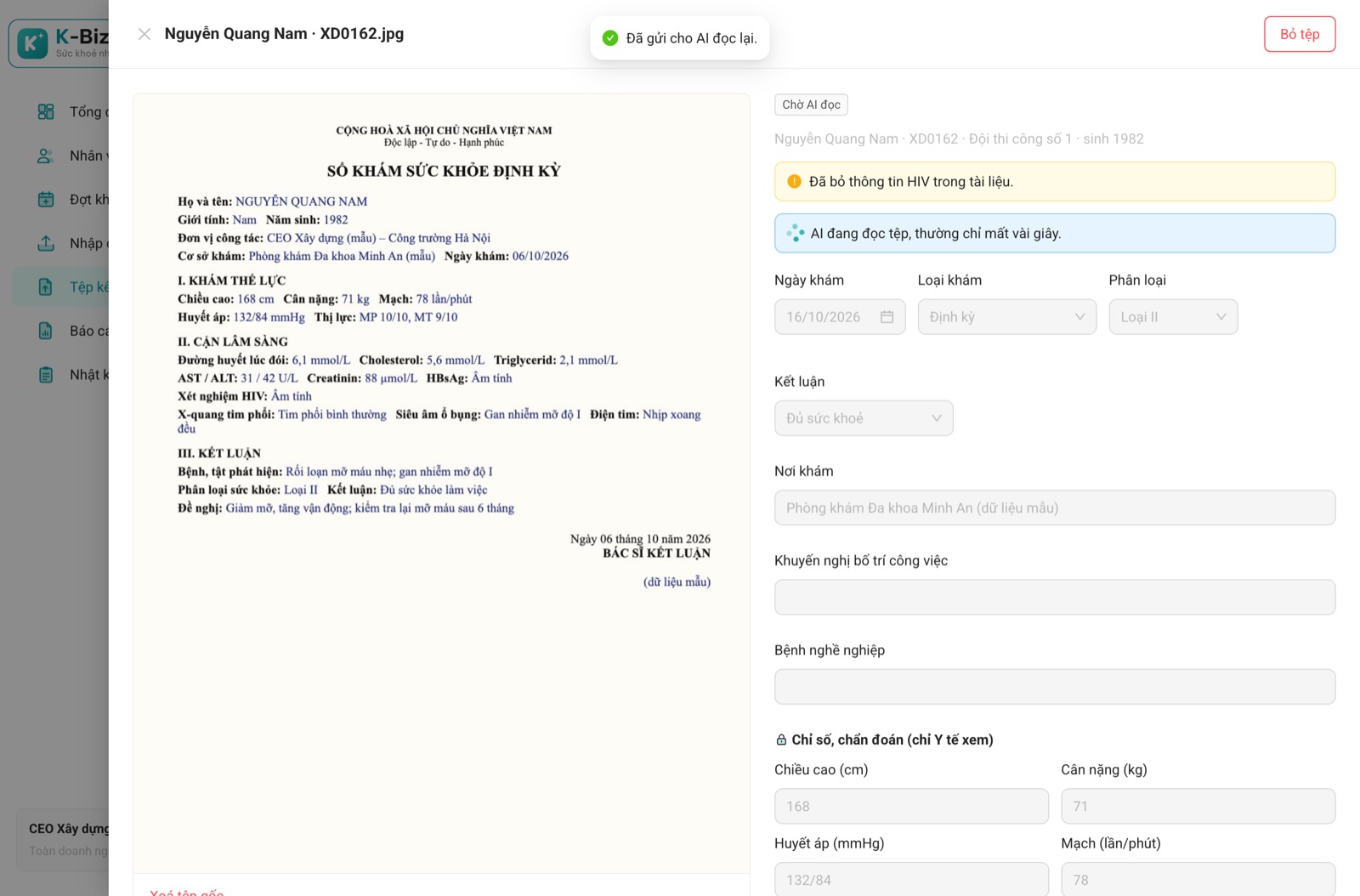Click the Xoá tệp gốc link

187,892
